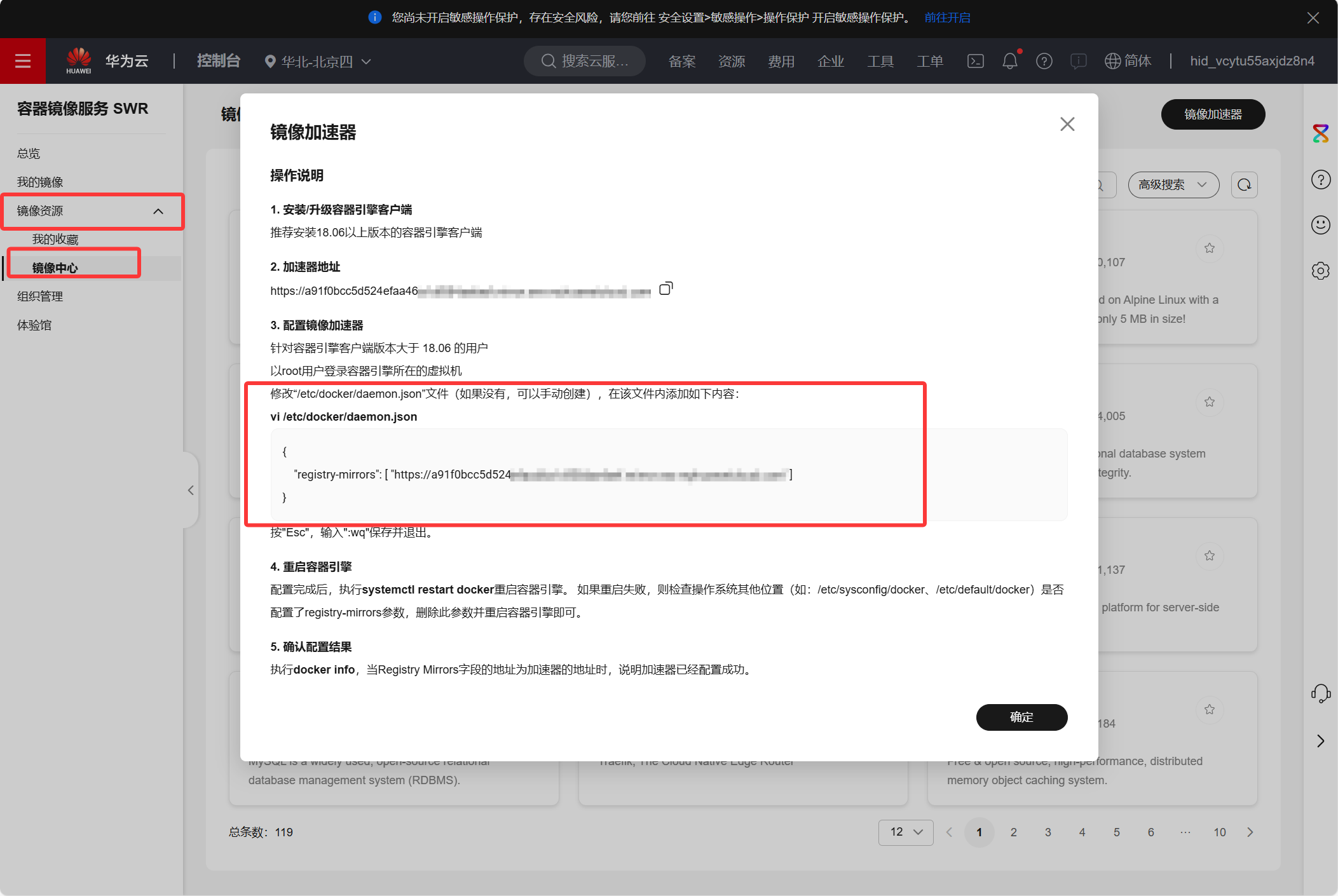Image resolution: width=1338 pixels, height=896 pixels.
Task: Star the Alpine Linux image card
Action: click(x=1209, y=248)
